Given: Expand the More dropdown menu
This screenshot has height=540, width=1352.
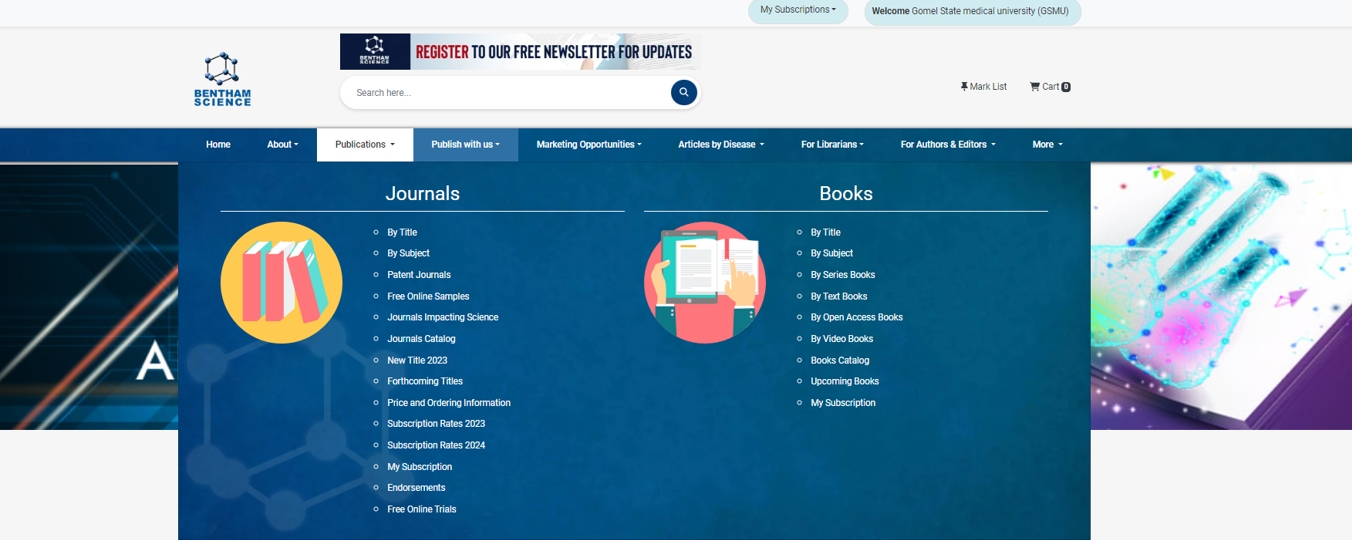Looking at the screenshot, I should [1047, 145].
